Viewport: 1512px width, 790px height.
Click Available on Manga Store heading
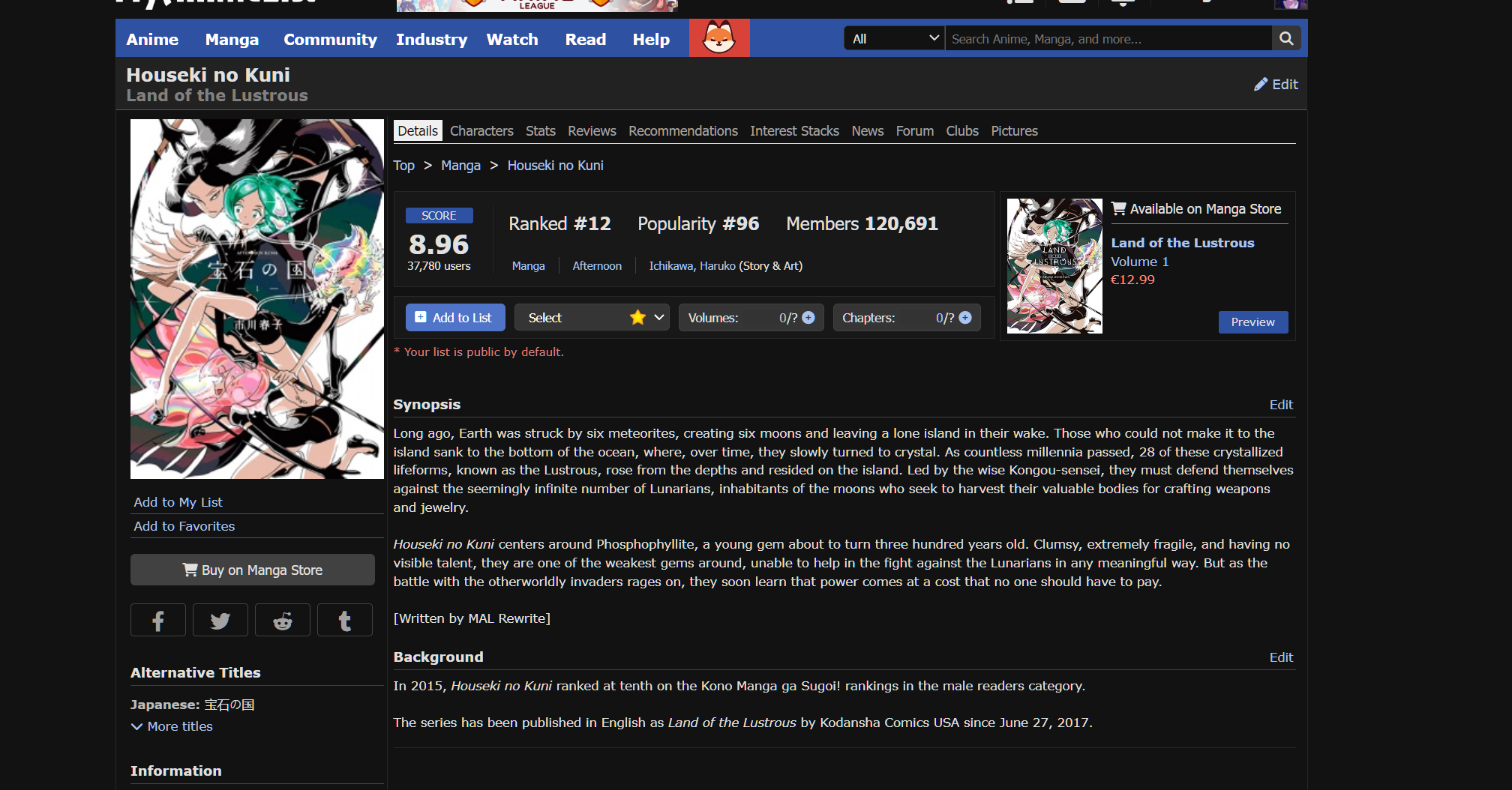tap(1196, 209)
